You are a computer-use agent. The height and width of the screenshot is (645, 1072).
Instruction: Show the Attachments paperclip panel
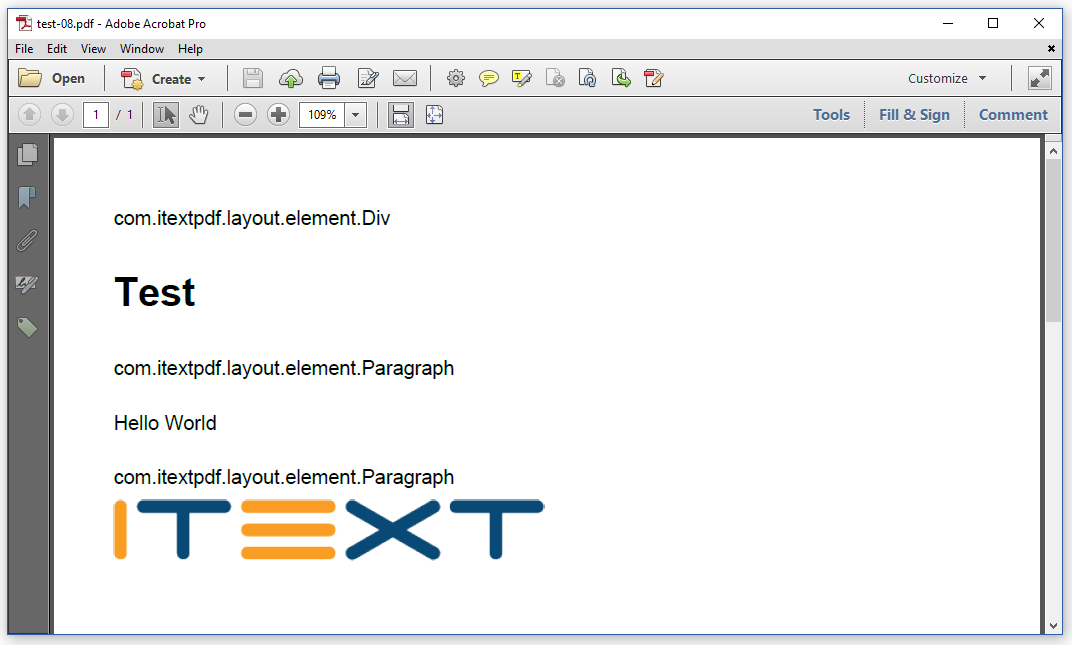pos(27,241)
